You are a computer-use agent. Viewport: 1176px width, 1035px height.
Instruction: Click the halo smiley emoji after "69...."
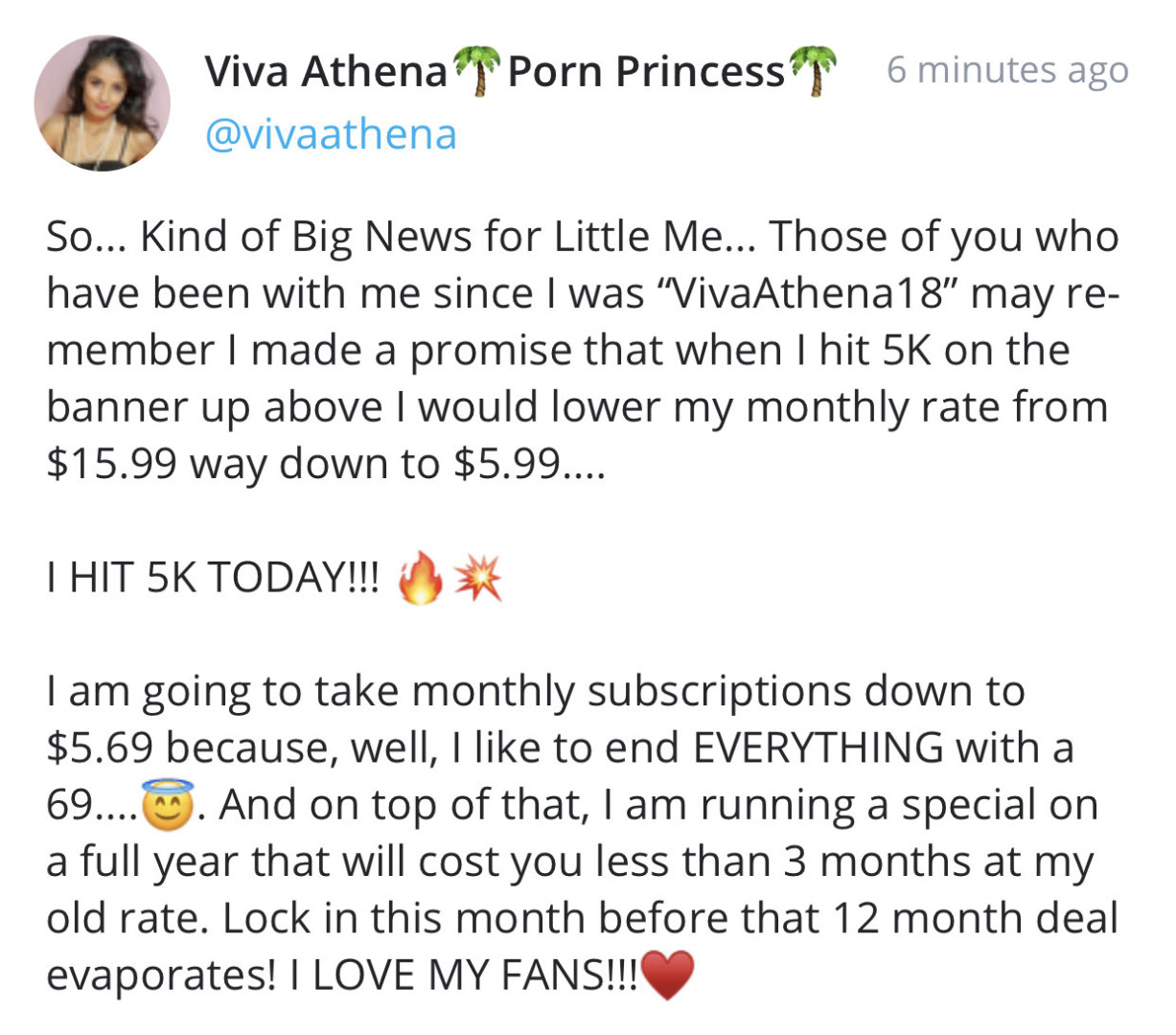point(166,806)
